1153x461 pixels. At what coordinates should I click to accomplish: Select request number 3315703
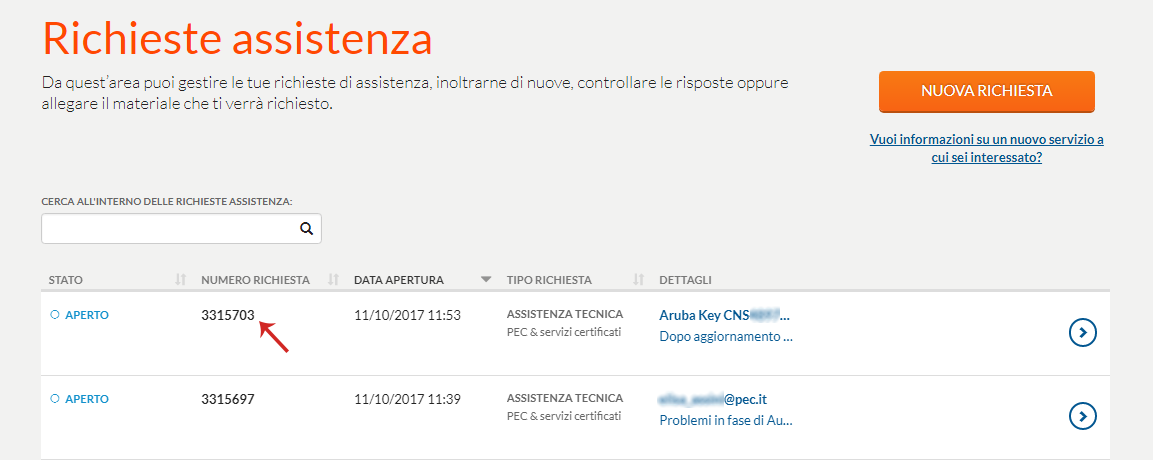[228, 315]
